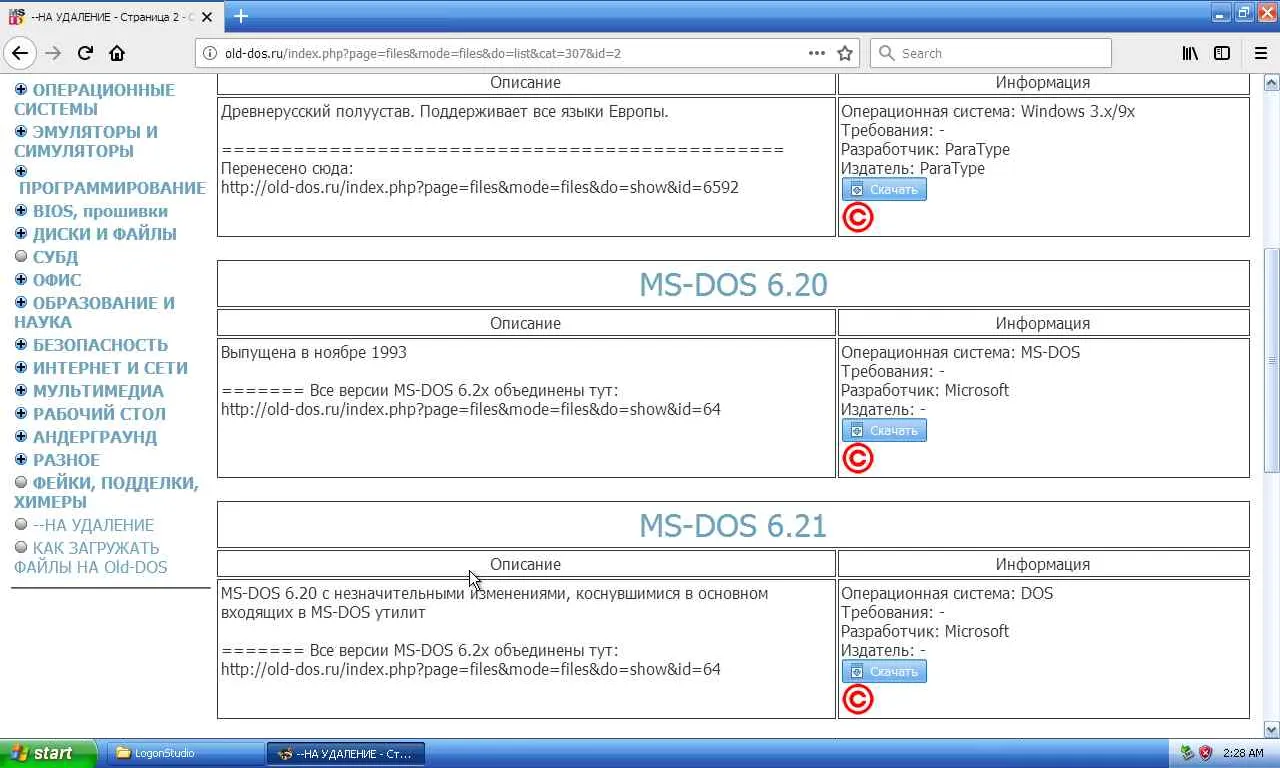Screen dimensions: 1280x768
Task: Click 'Разработчик: ParaType' text
Action: [925, 149]
